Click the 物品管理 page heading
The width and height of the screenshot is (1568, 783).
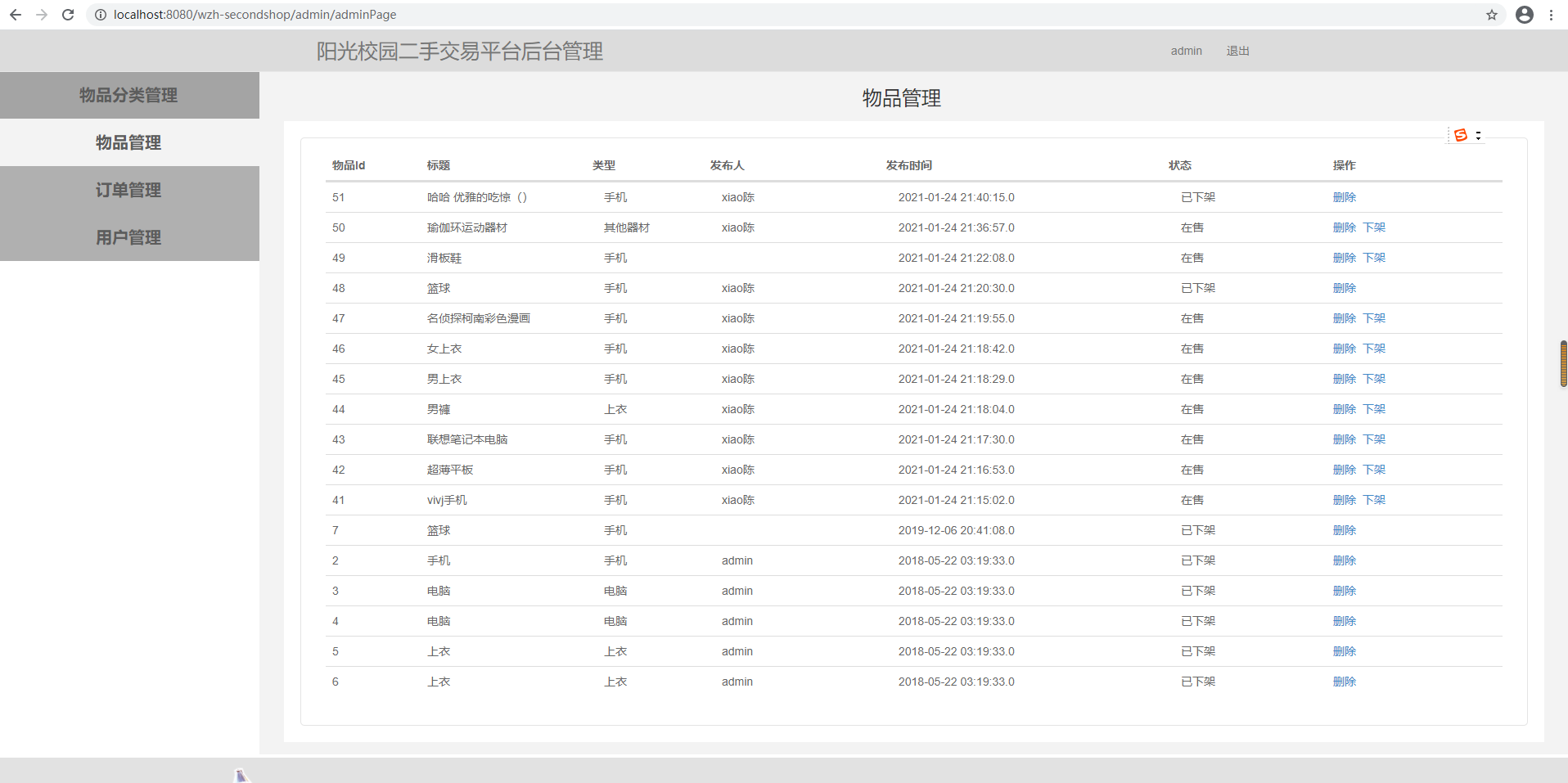click(x=902, y=98)
